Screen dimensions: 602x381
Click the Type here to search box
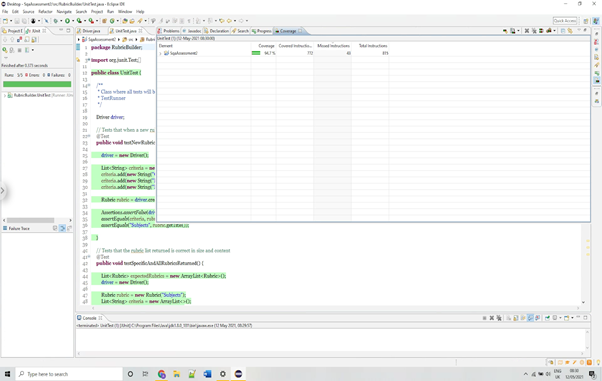coord(69,374)
